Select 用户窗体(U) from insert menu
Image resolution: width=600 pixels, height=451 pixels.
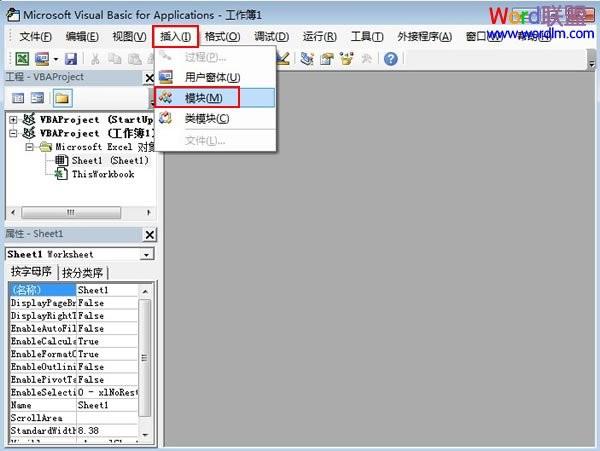pyautogui.click(x=215, y=78)
